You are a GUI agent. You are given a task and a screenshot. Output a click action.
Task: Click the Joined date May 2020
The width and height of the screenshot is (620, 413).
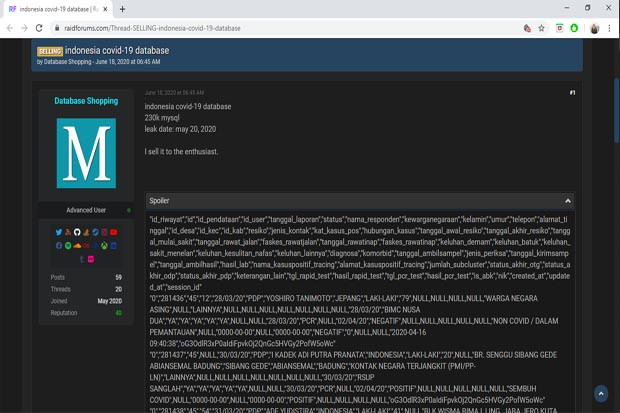pyautogui.click(x=110, y=301)
